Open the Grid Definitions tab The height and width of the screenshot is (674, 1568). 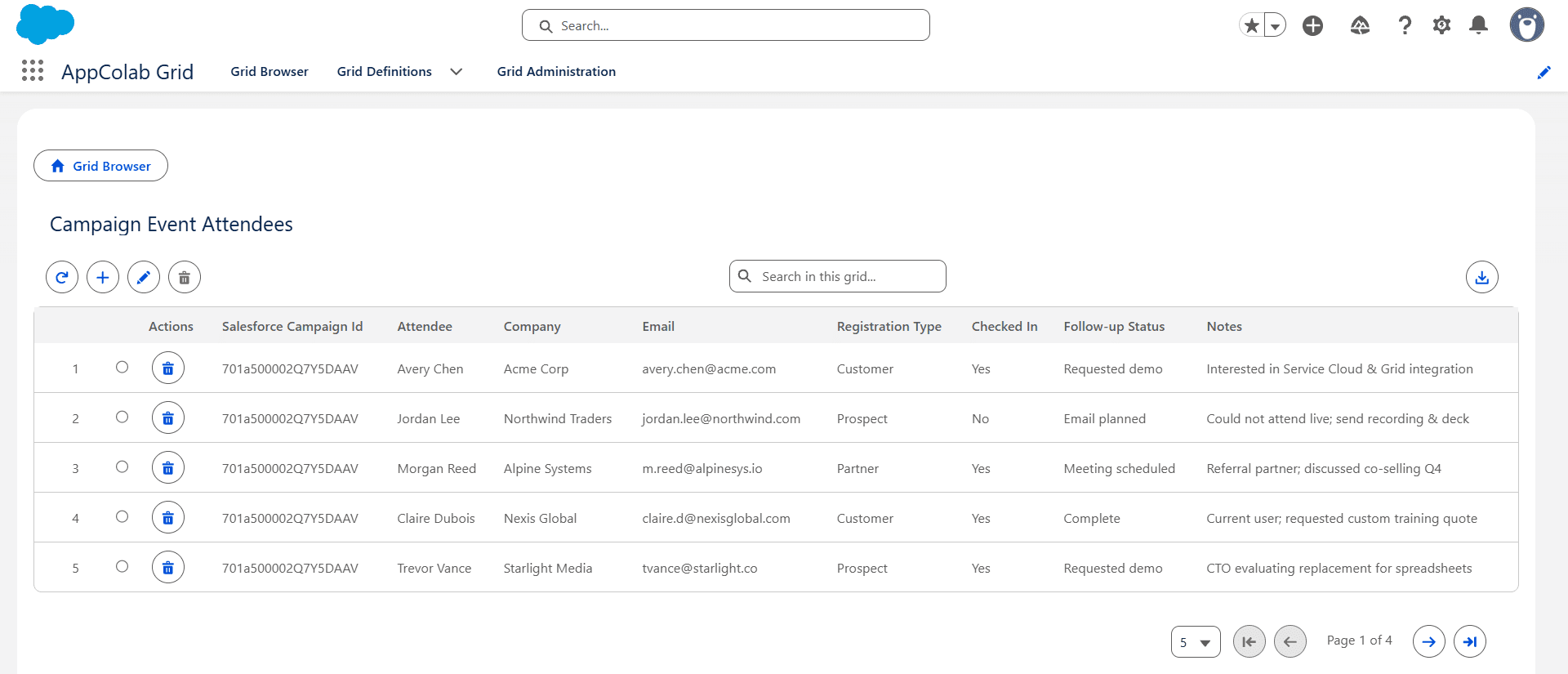tap(385, 72)
